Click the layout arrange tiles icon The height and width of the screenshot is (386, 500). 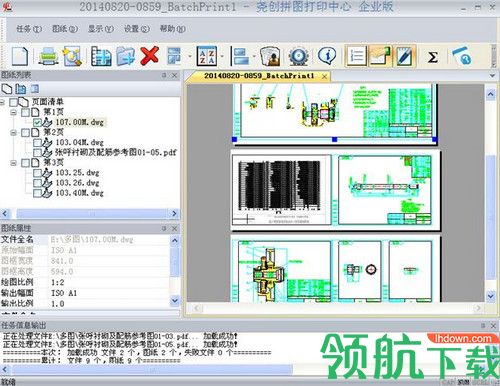[x=174, y=56]
